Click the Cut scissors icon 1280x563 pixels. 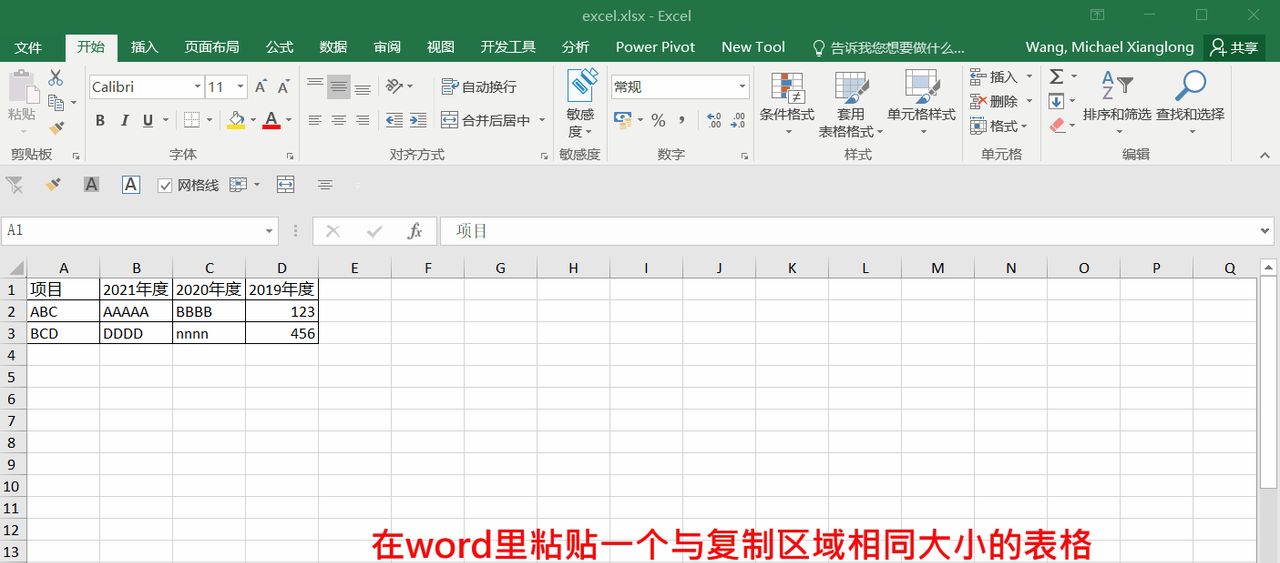[x=56, y=78]
